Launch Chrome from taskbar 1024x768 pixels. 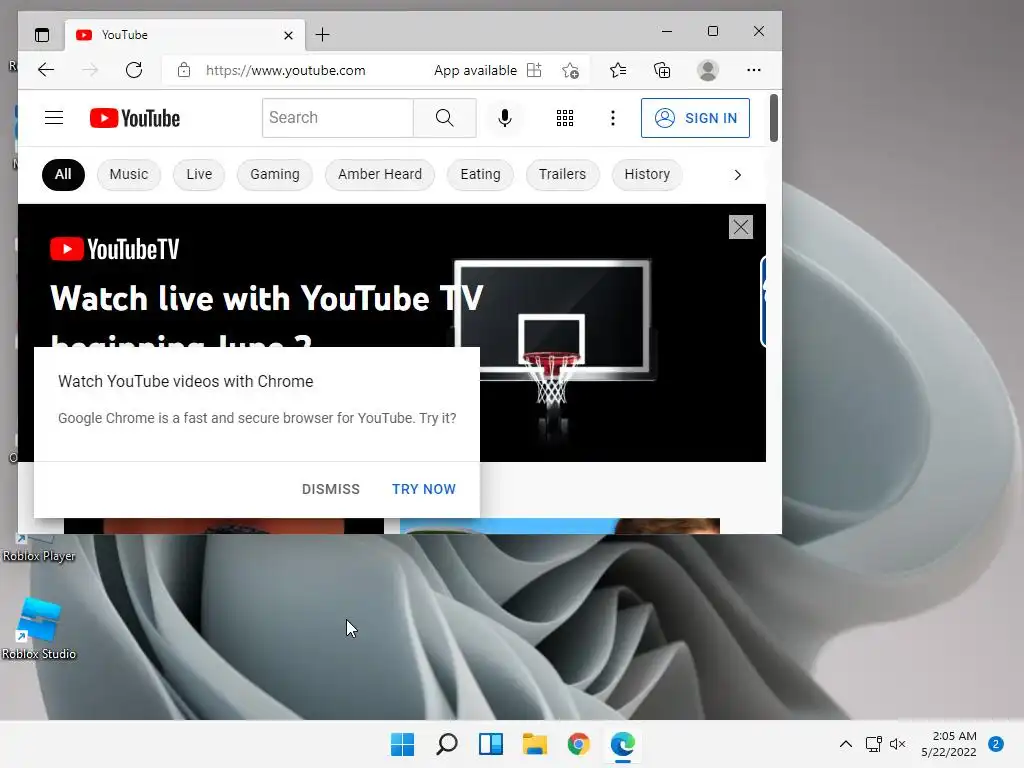[579, 744]
